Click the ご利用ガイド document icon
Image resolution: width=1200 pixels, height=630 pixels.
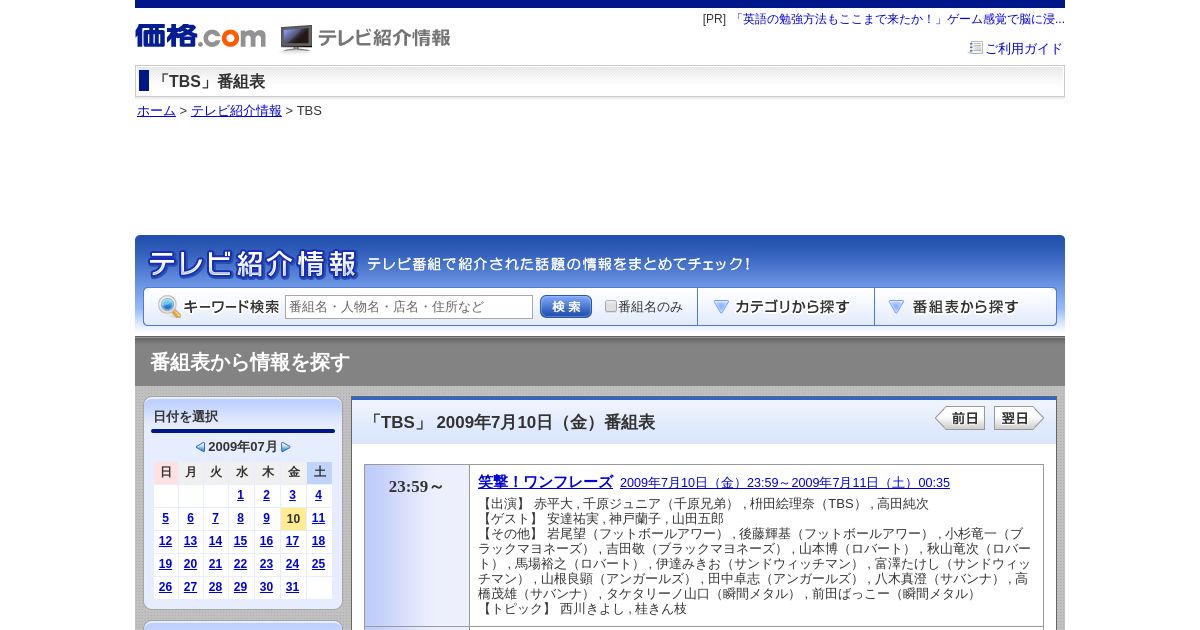point(976,48)
